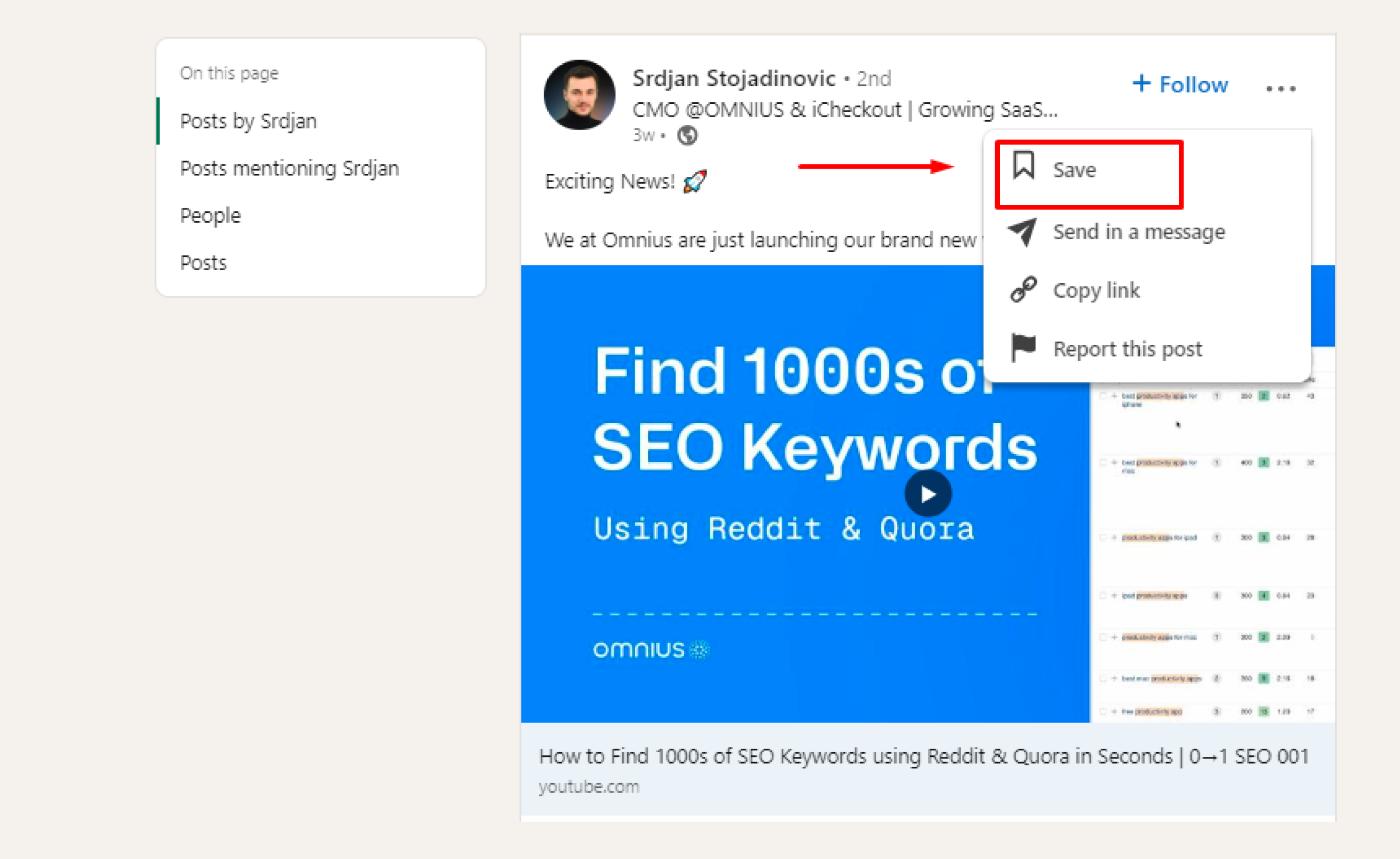Image resolution: width=1400 pixels, height=859 pixels.
Task: Select Report this post from menu
Action: click(1127, 349)
